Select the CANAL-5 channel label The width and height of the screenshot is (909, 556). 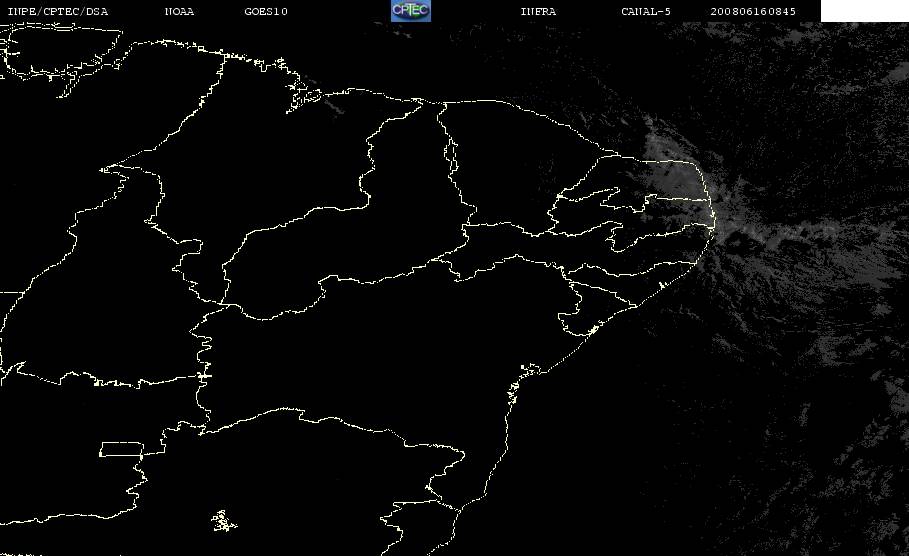pyautogui.click(x=646, y=12)
